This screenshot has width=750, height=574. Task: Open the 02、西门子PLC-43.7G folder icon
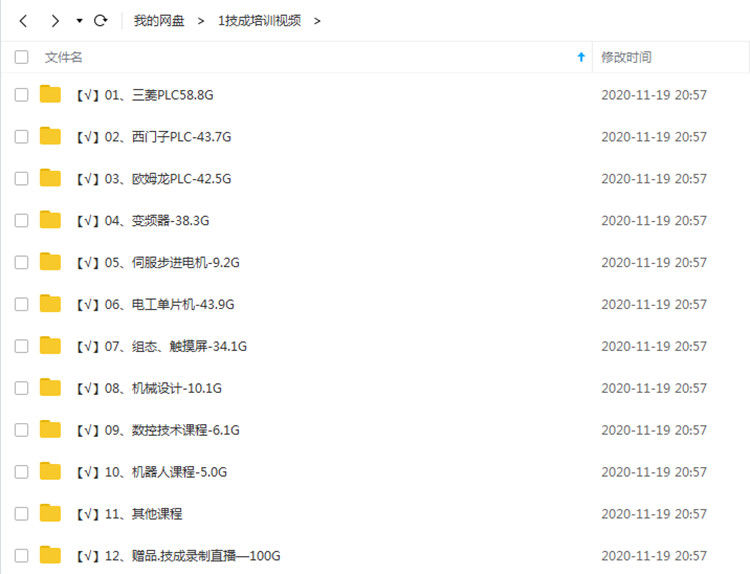50,137
